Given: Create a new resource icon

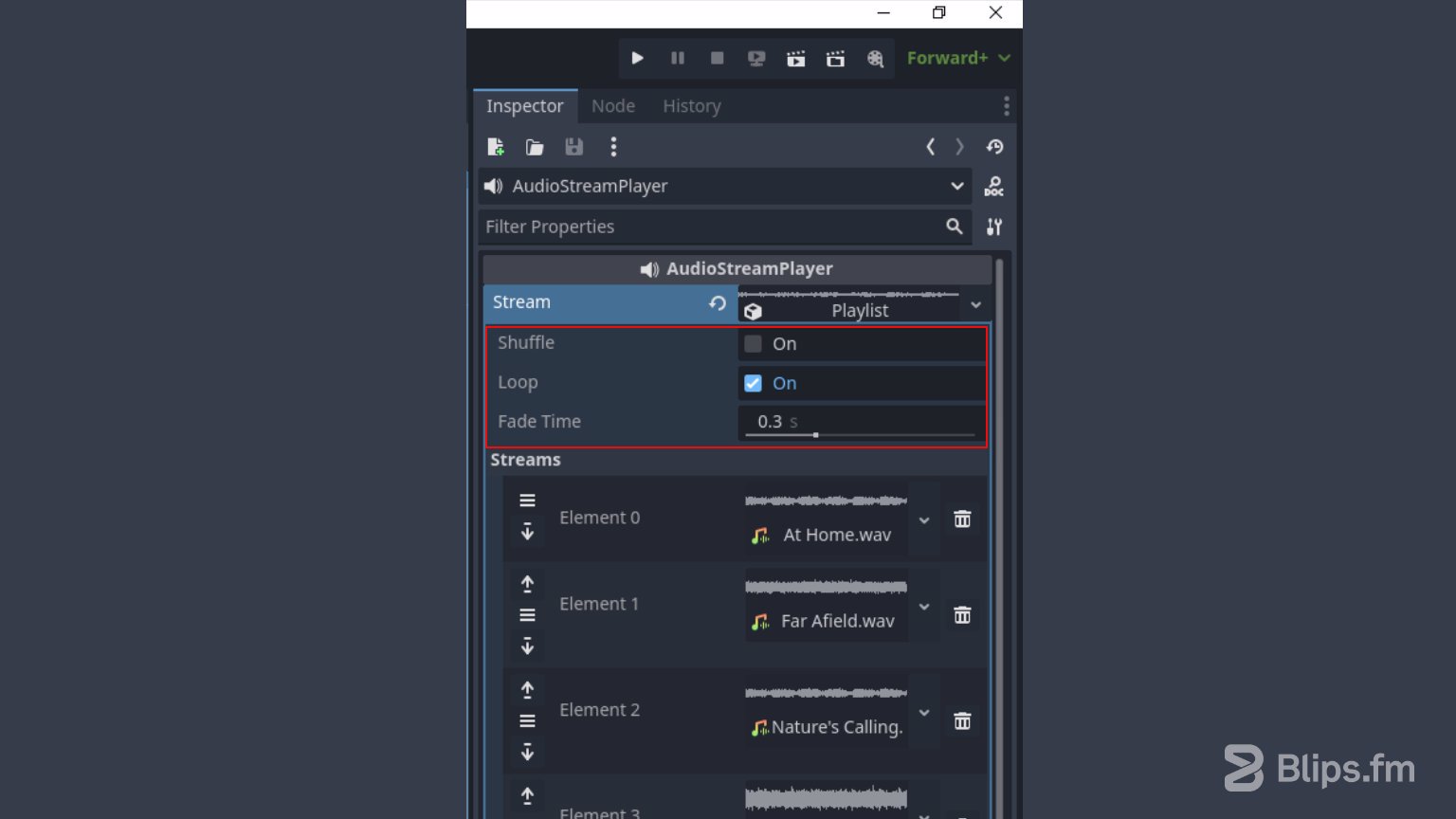Looking at the screenshot, I should 496,147.
